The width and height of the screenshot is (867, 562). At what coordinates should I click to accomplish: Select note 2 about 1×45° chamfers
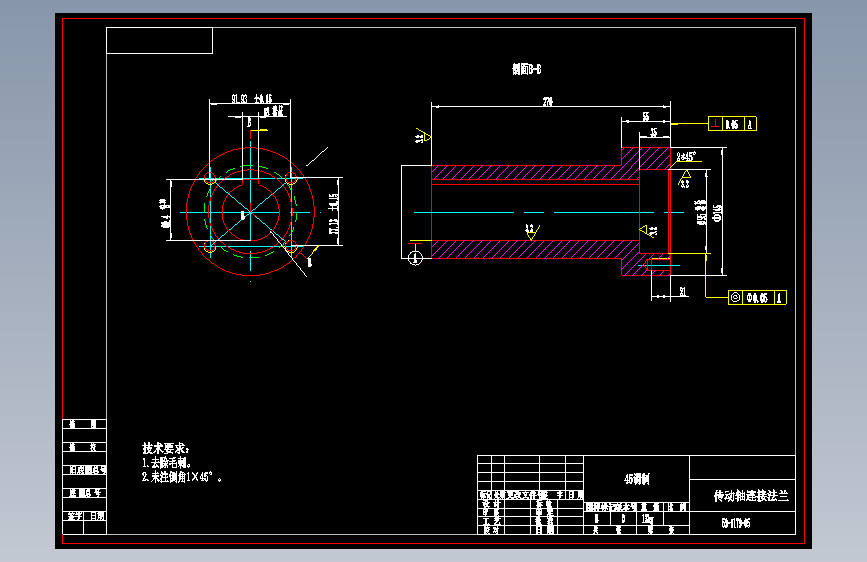[181, 477]
